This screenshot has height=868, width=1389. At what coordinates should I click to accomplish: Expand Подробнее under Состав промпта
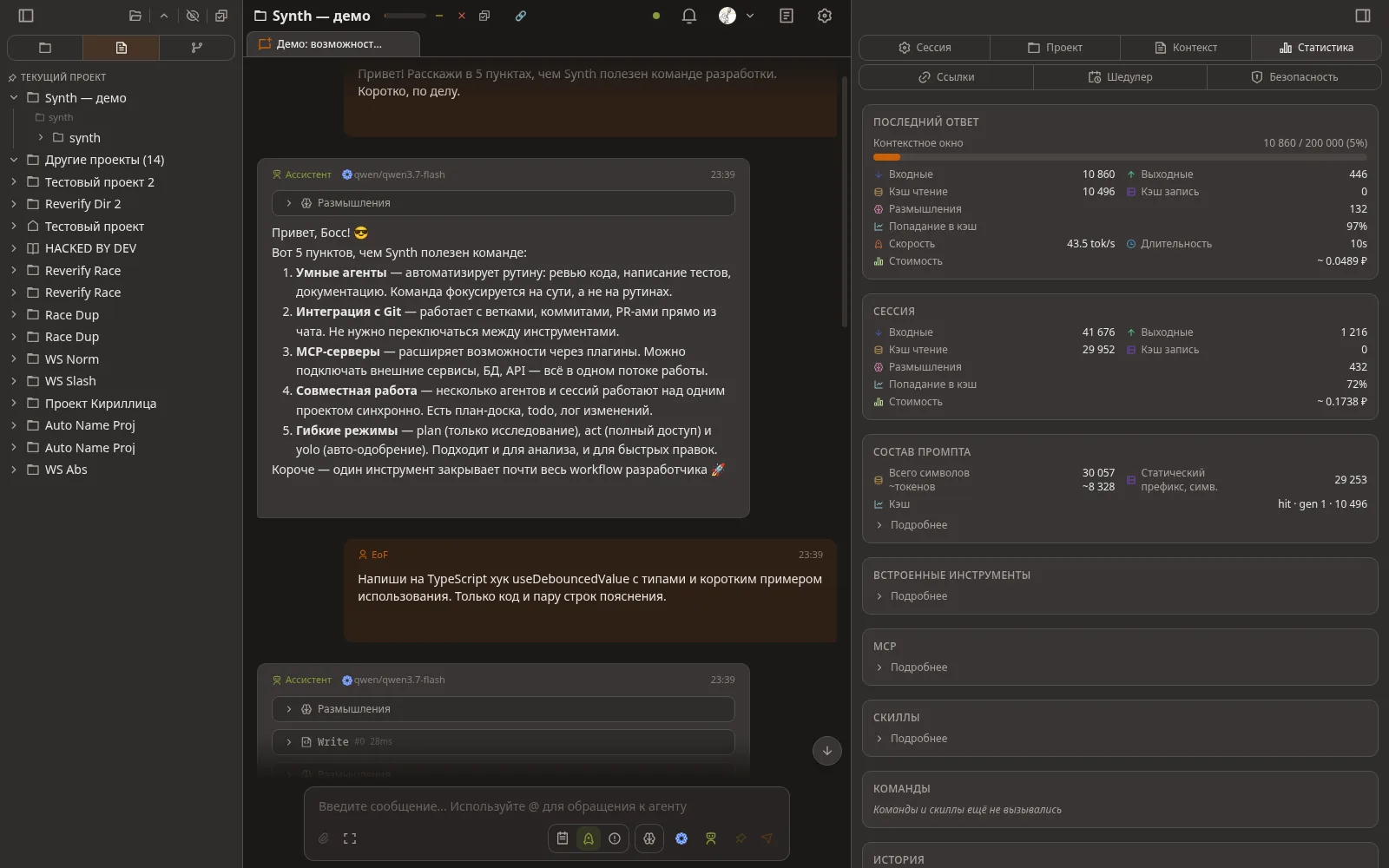pyautogui.click(x=911, y=525)
